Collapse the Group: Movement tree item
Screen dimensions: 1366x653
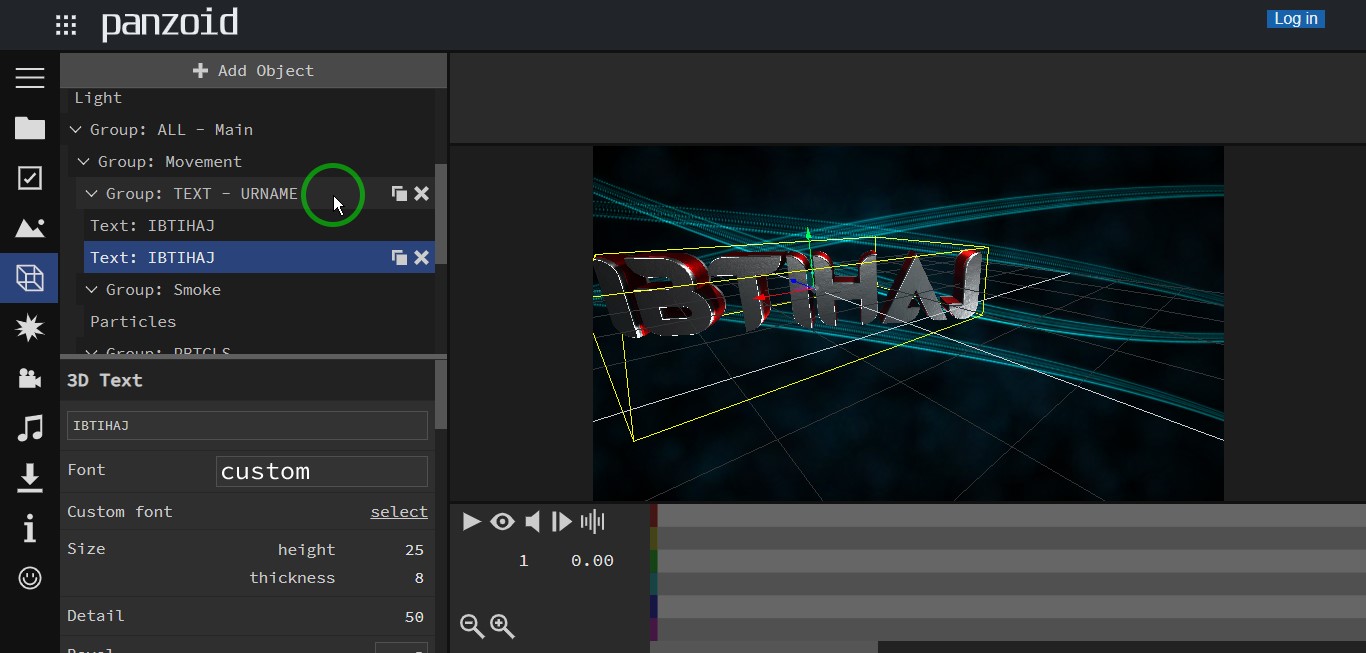pos(83,161)
